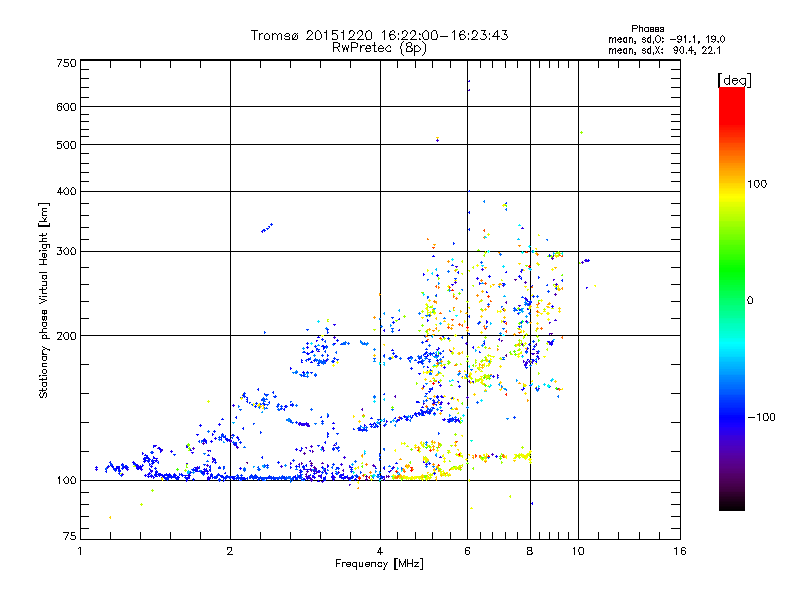The image size is (800, 600).
Task: Click the black bottom of the phase colorbar
Action: (732, 503)
